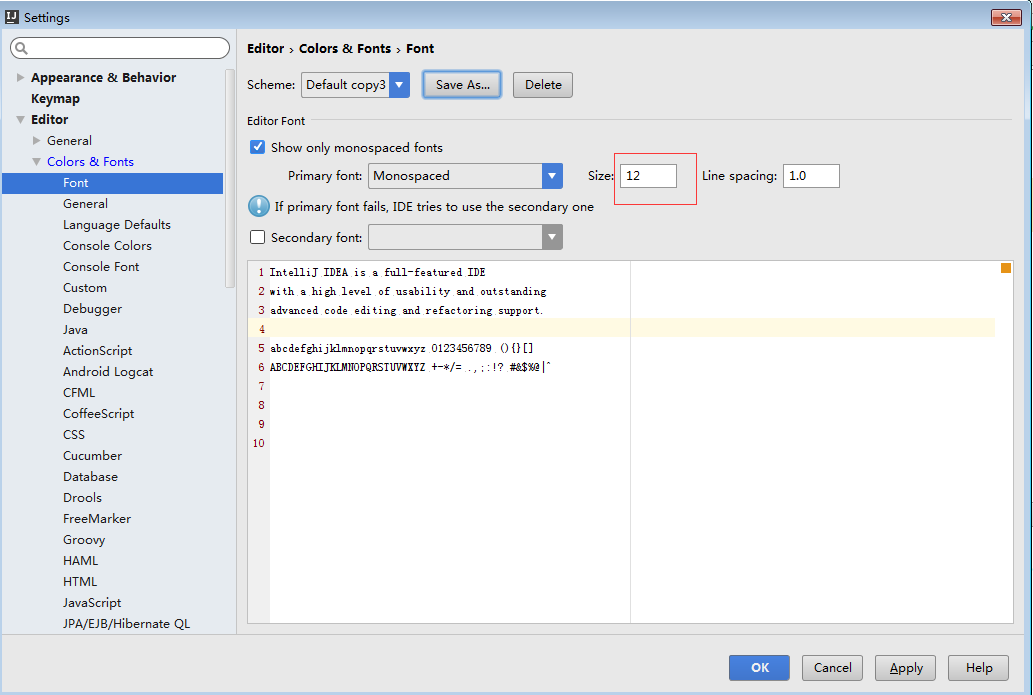Screen dimensions: 1033x695
Task: Select CoffeeScript color settings
Action: [99, 414]
